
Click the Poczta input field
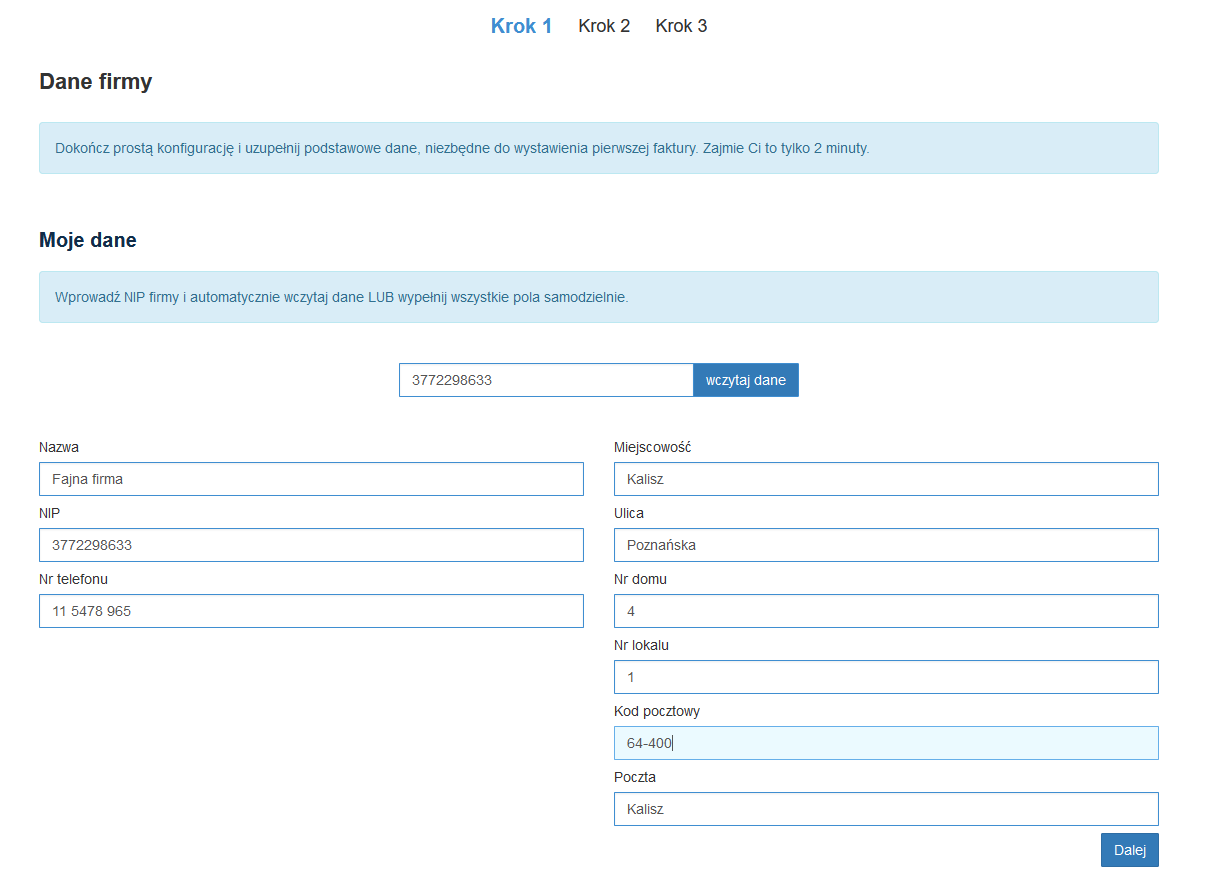(x=886, y=809)
